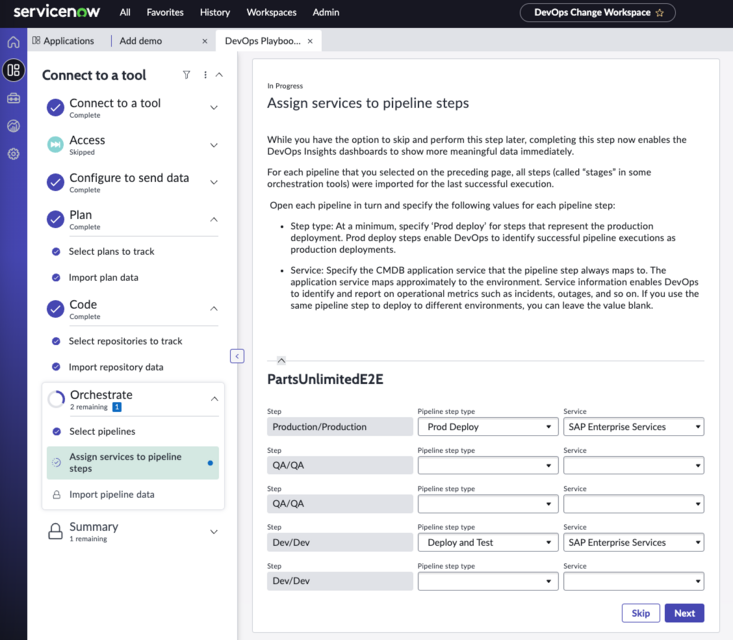Click the Applications tab icon
Viewport: 733px width, 640px height.
(x=36, y=41)
